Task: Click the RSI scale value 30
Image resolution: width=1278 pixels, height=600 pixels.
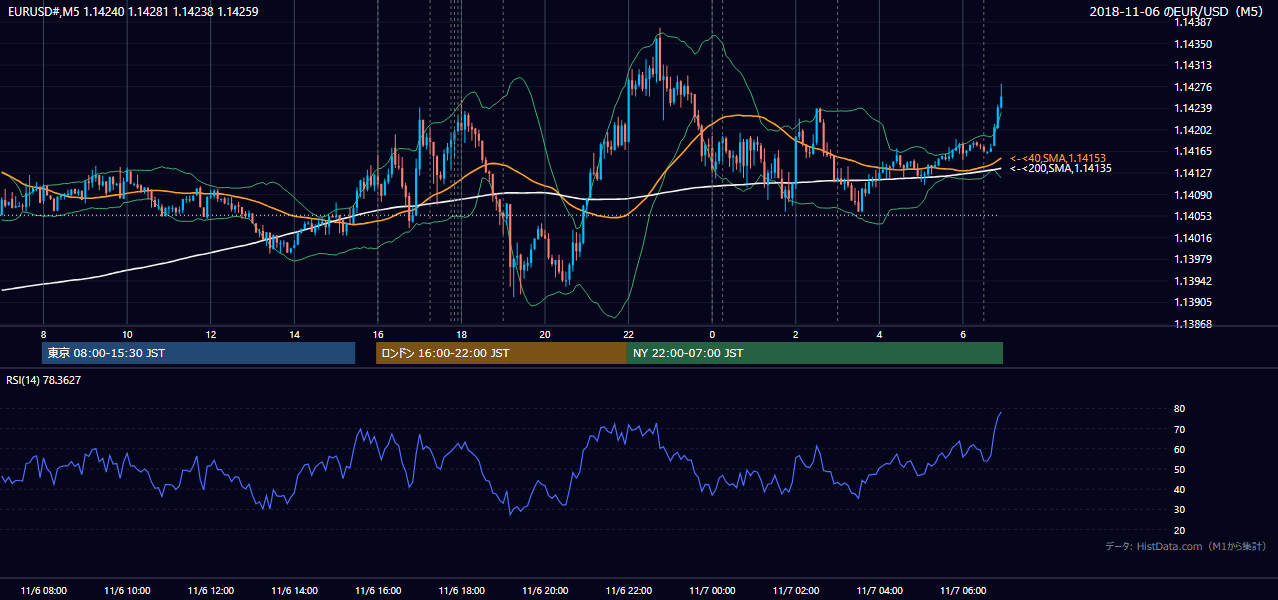Action: pos(1179,510)
